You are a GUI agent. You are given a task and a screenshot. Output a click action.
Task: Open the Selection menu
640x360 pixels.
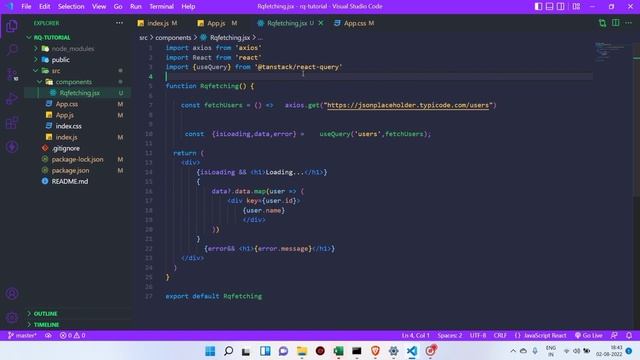71,7
